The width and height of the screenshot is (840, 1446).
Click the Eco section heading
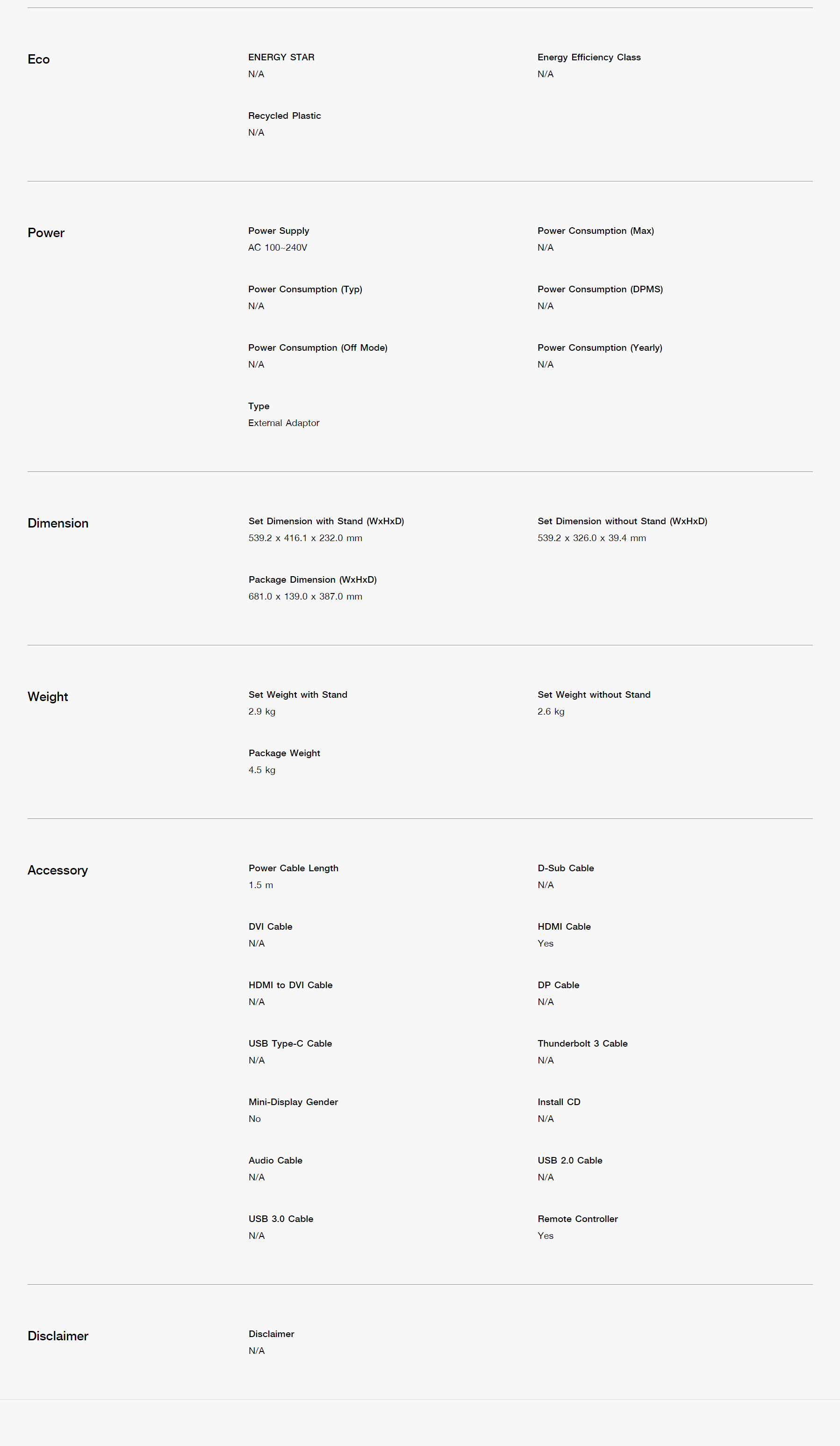38,59
